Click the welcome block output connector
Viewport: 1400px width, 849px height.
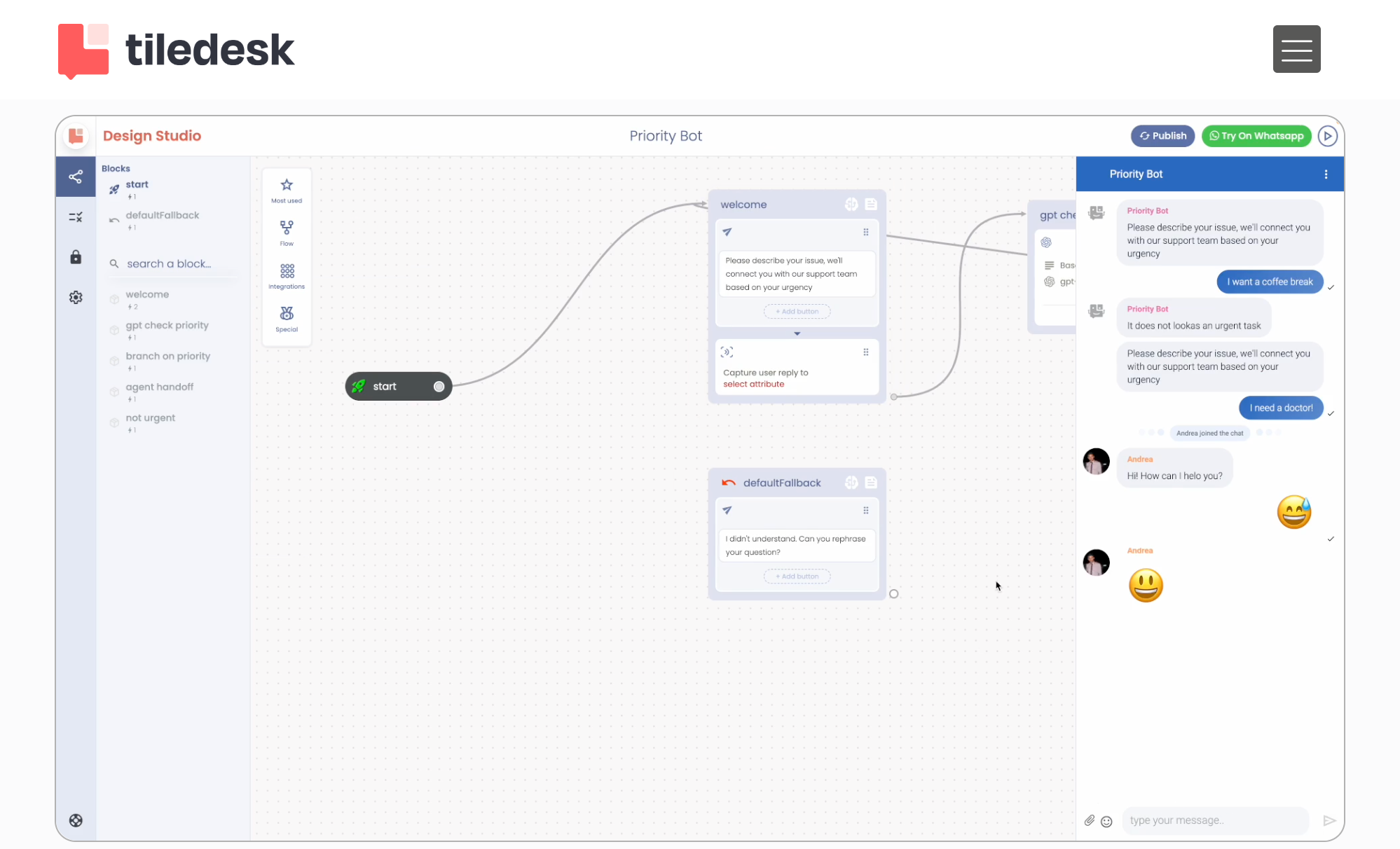pyautogui.click(x=893, y=396)
